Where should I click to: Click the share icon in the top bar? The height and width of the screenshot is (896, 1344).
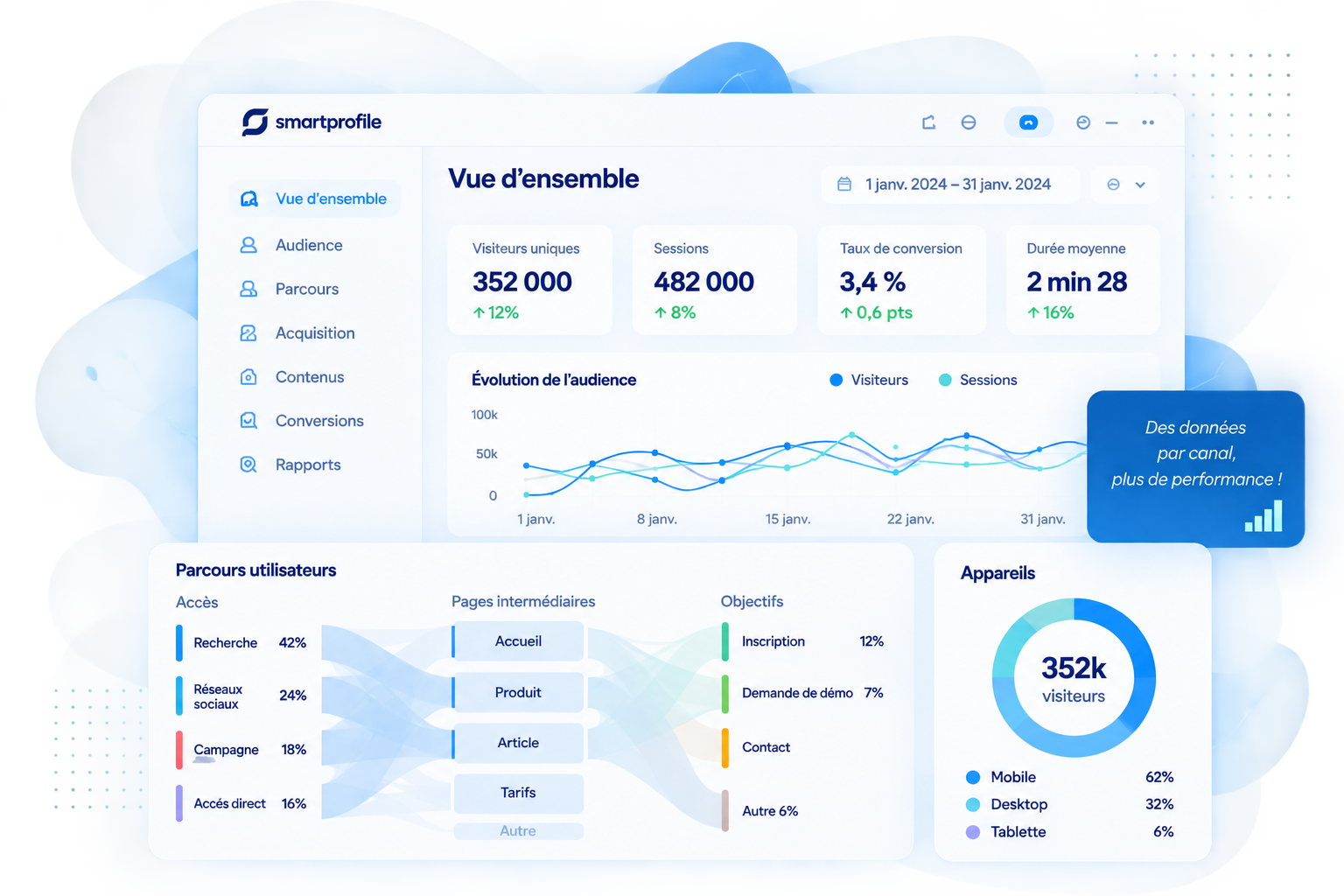pyautogui.click(x=929, y=122)
